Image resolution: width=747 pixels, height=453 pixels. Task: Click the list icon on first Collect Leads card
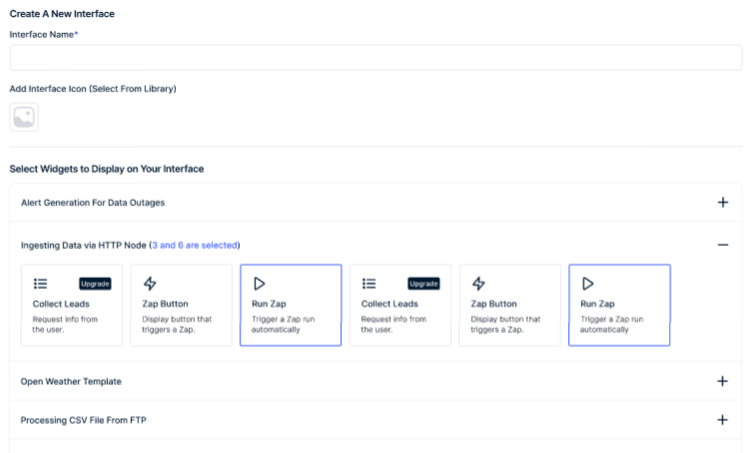(40, 284)
